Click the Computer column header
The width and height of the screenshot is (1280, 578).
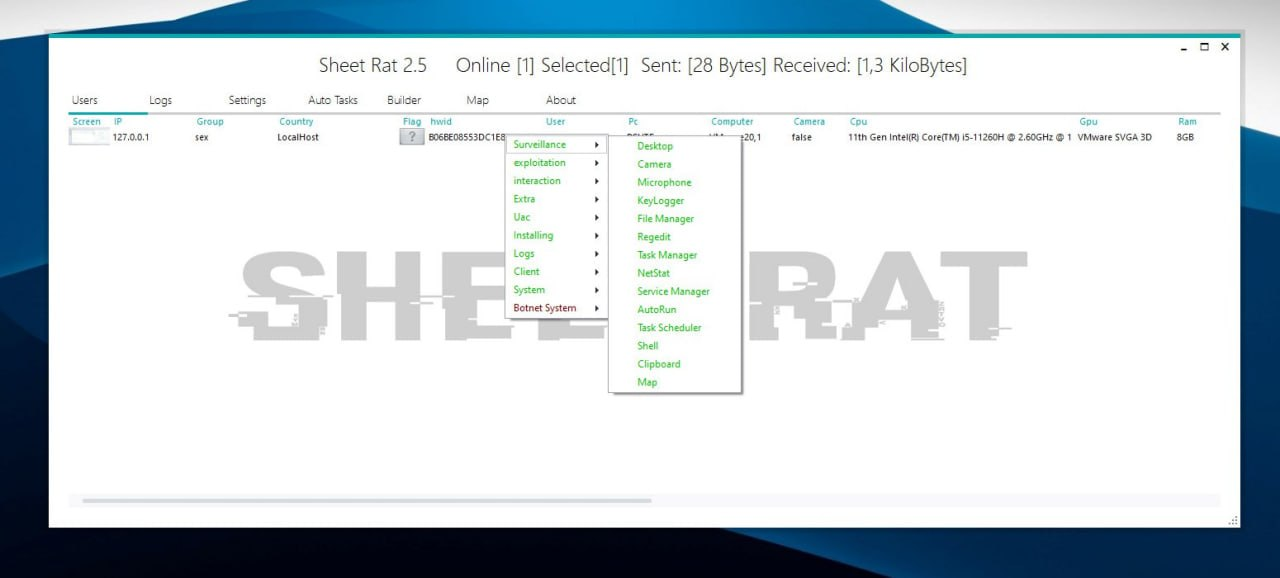pos(732,122)
